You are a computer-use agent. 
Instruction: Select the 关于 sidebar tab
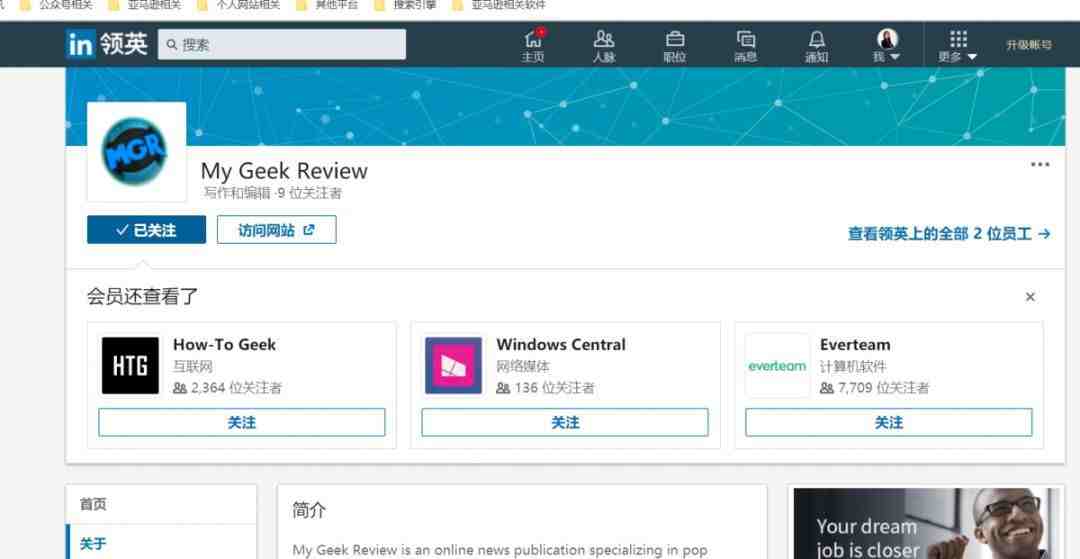tap(161, 544)
